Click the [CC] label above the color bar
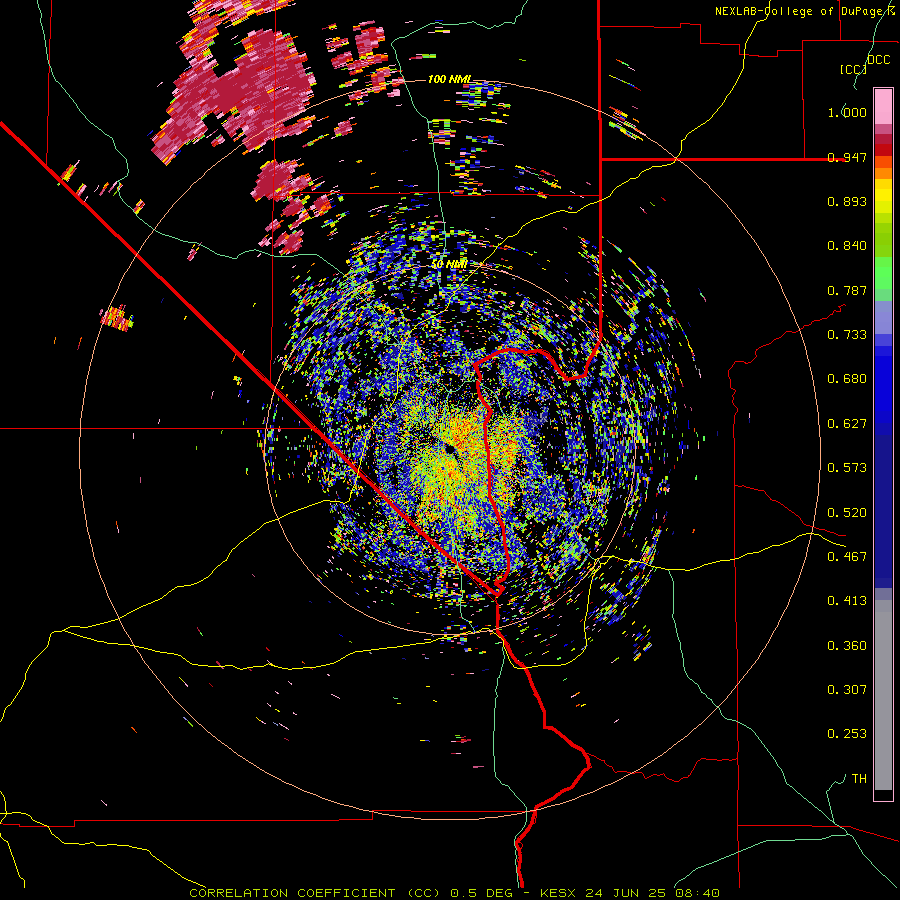 click(853, 69)
